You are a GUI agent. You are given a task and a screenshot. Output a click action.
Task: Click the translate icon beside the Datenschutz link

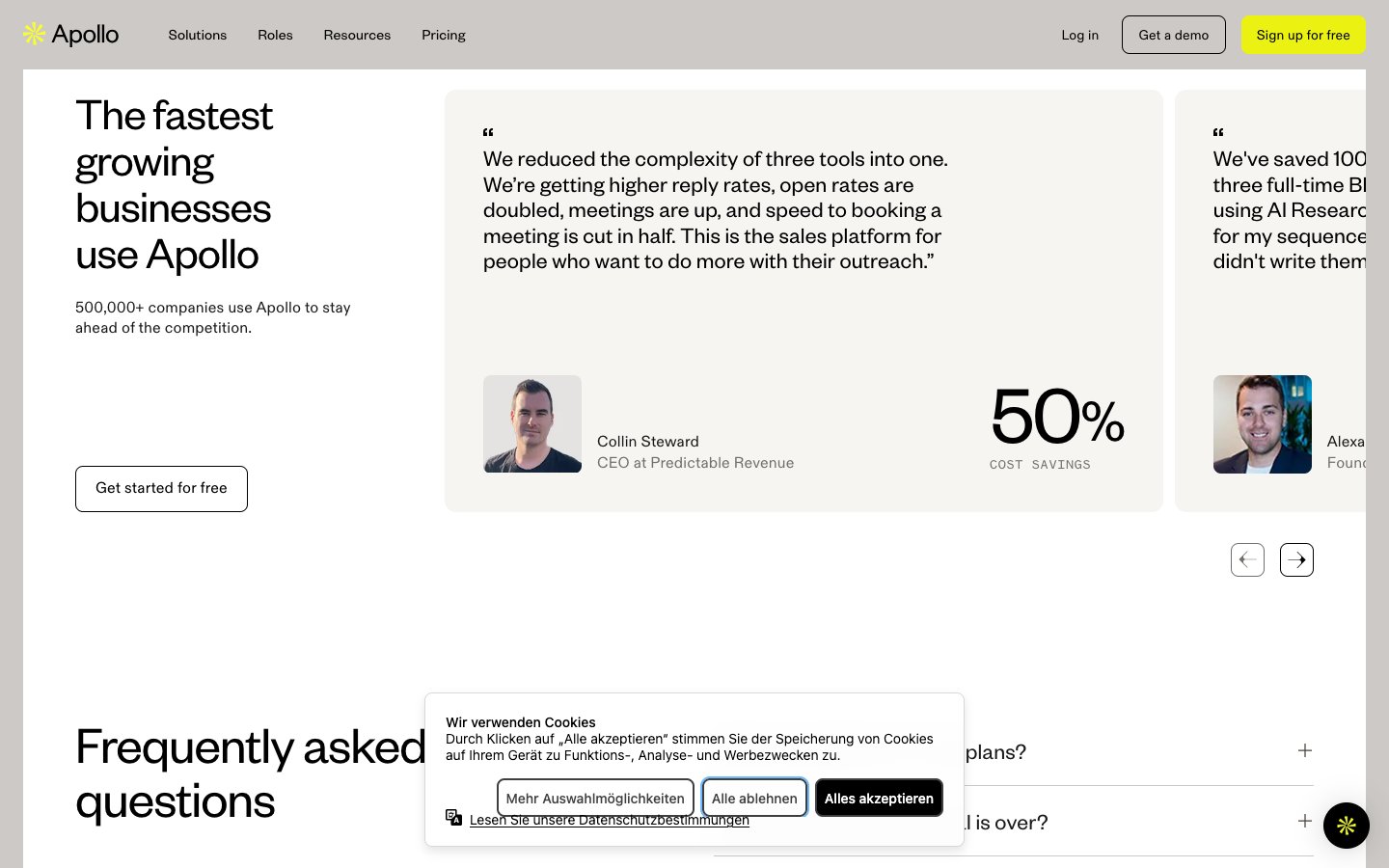(x=453, y=817)
